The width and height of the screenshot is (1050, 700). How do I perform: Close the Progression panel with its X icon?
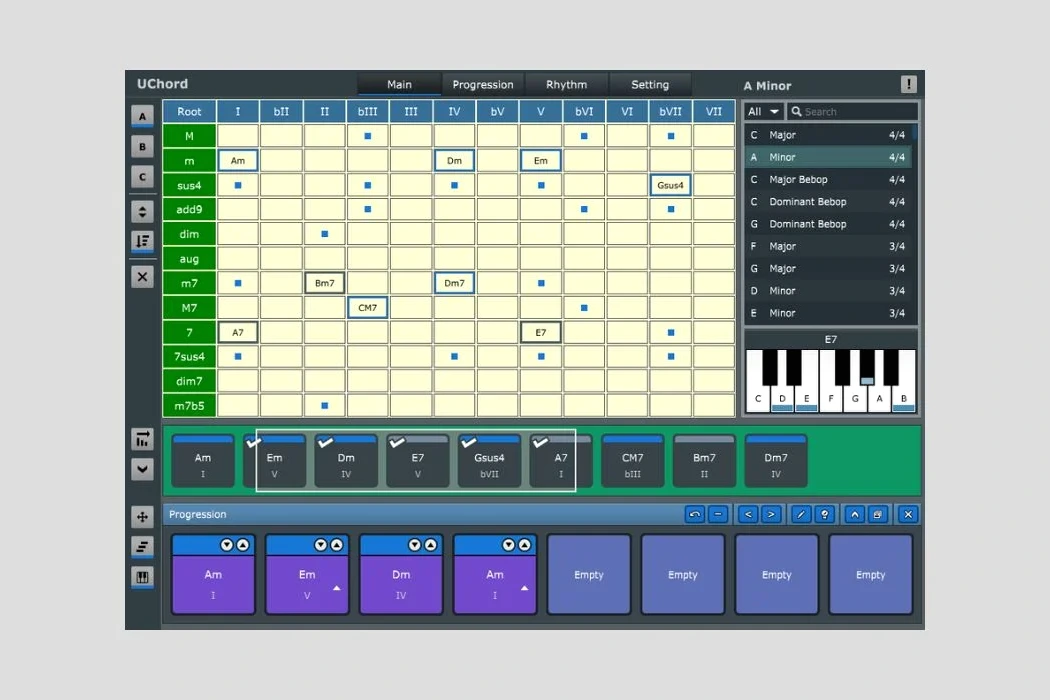[x=908, y=514]
